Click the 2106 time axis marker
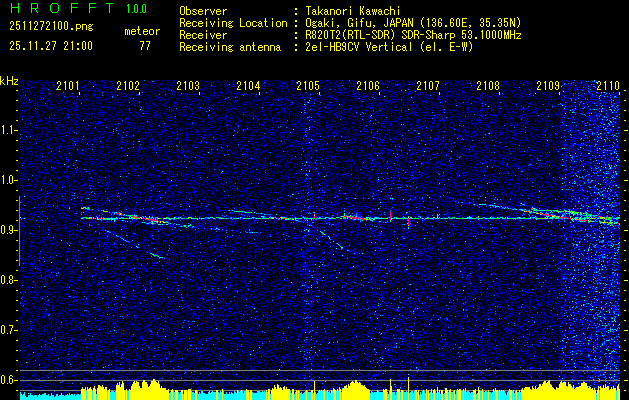The image size is (629, 400). pyautogui.click(x=368, y=85)
